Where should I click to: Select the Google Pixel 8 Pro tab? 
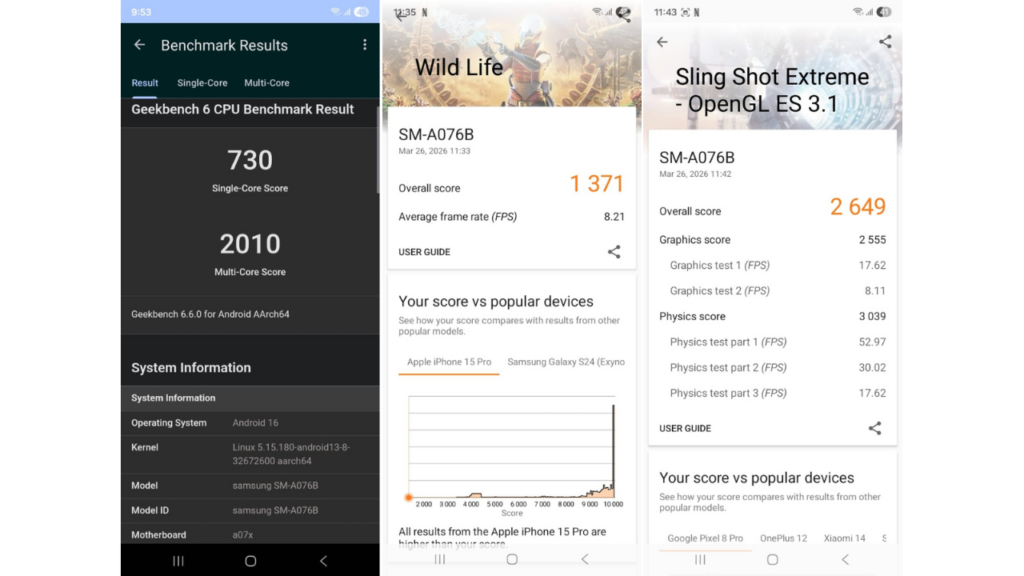pos(705,538)
